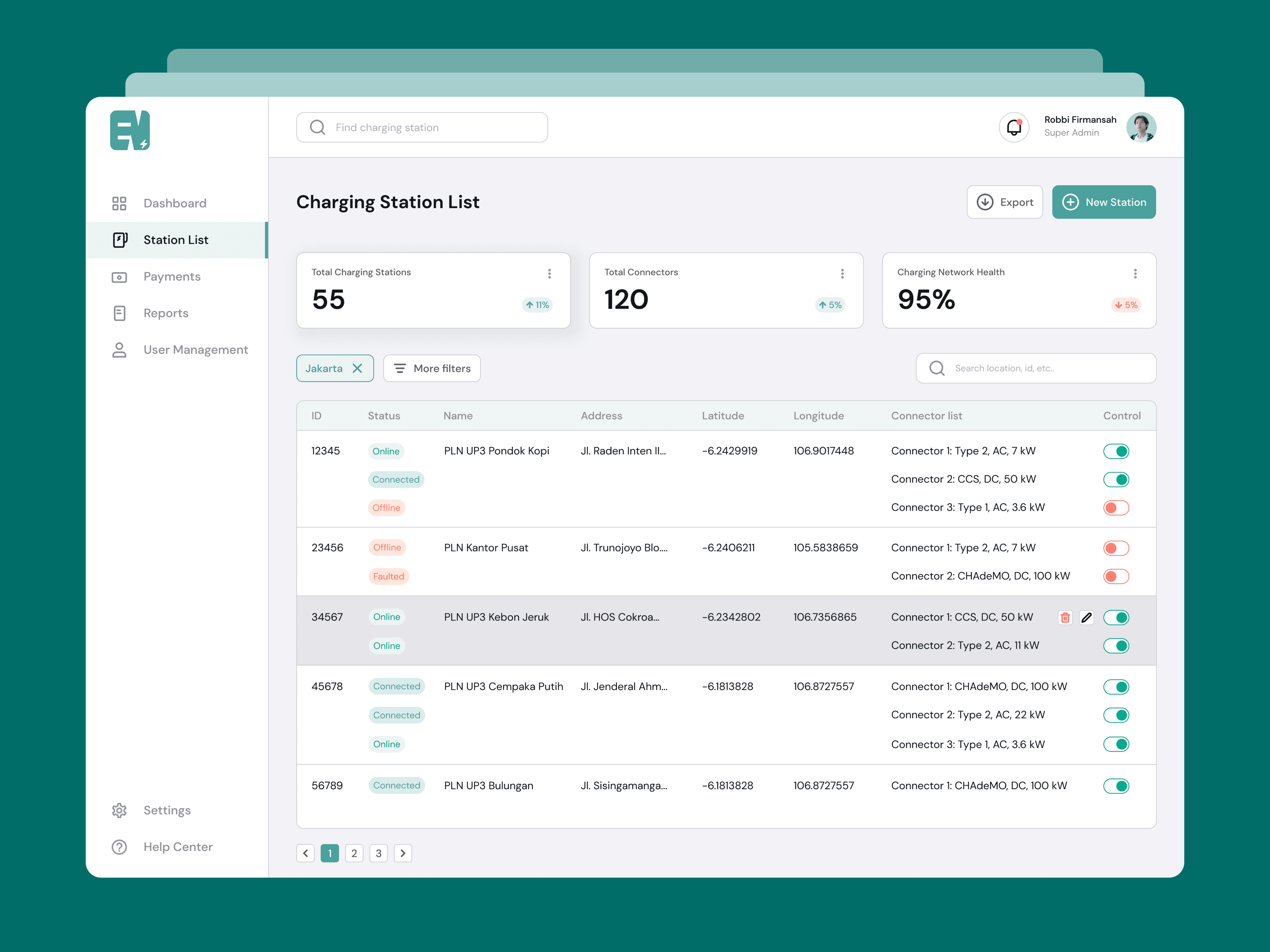Click the Settings gear icon
Image resolution: width=1270 pixels, height=952 pixels.
click(119, 810)
